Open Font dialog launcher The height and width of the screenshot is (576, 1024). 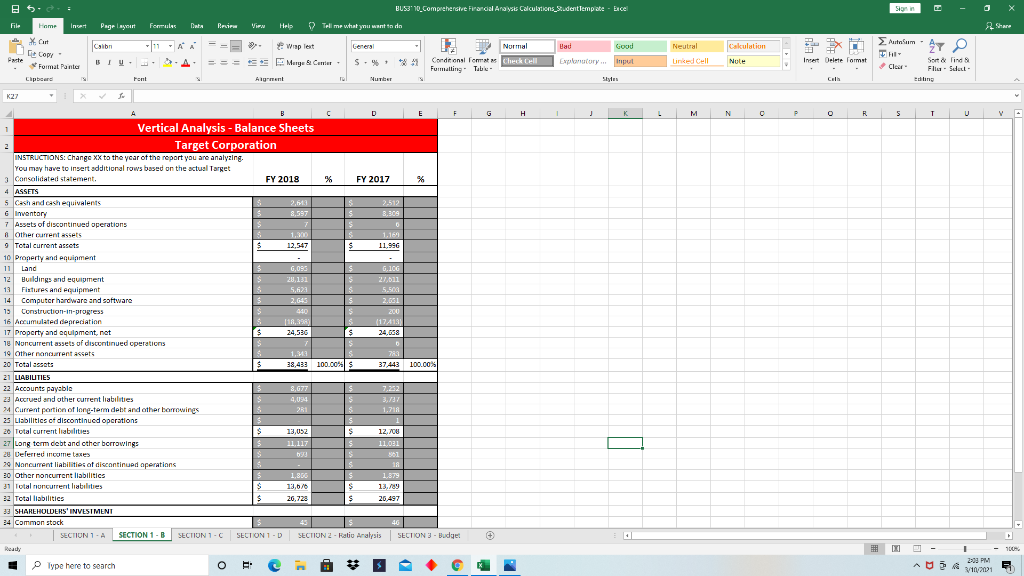click(198, 79)
